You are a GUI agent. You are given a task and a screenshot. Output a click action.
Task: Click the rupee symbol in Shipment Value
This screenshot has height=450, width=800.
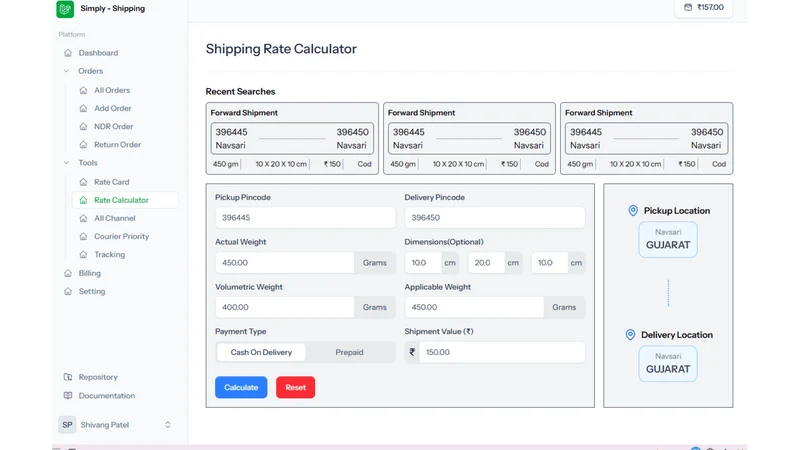click(x=412, y=352)
